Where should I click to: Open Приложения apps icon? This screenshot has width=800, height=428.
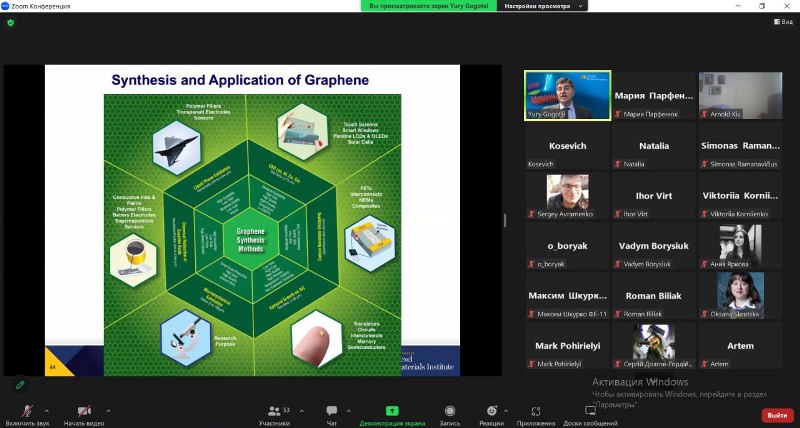(536, 414)
